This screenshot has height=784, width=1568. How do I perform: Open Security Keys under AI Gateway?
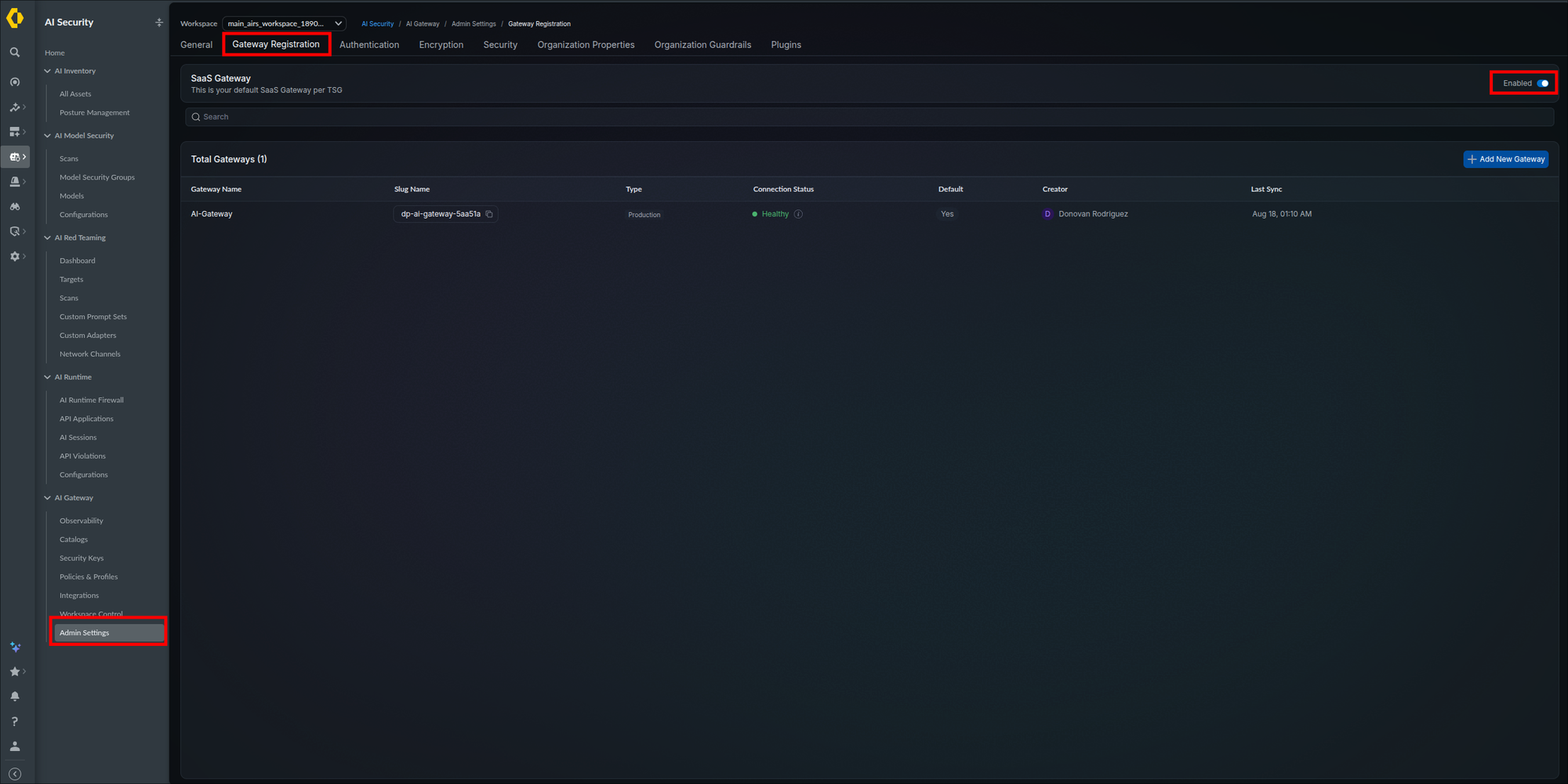[82, 558]
